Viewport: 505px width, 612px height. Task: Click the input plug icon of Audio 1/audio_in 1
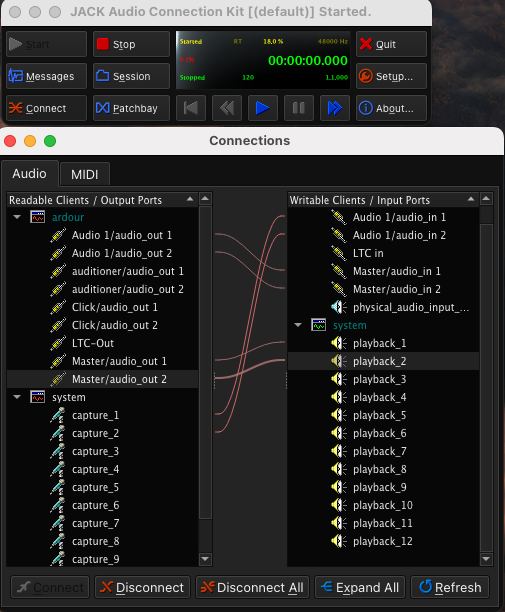click(339, 217)
